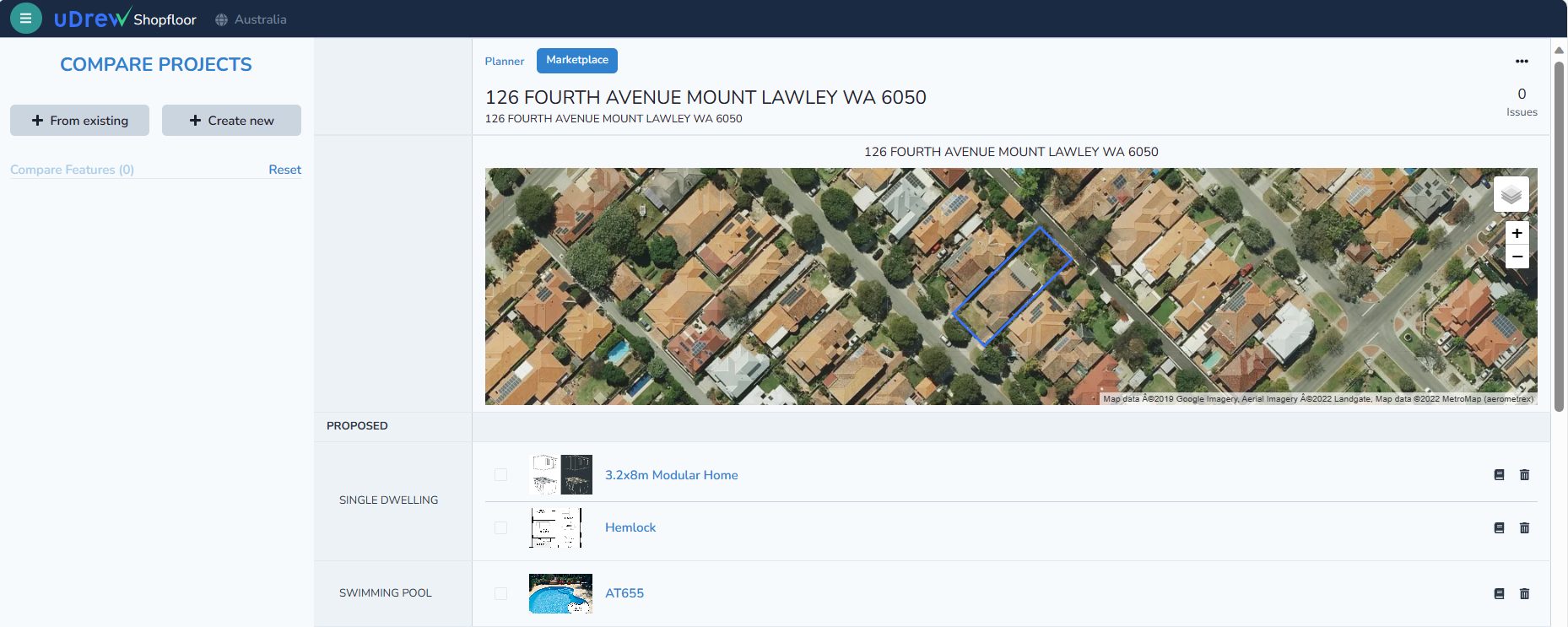Delete the 3.2x8m Modular Home item
Viewport: 1568px width, 627px height.
[1524, 475]
